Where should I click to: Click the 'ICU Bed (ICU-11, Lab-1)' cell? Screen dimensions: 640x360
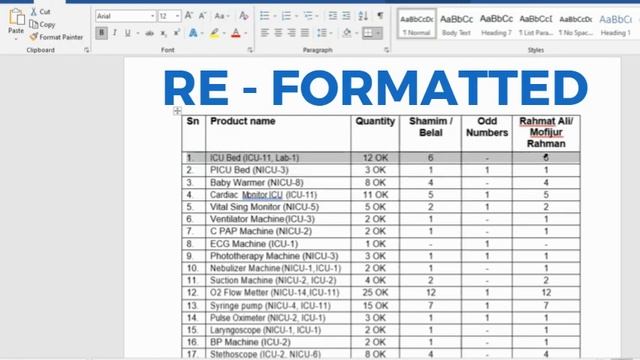278,158
